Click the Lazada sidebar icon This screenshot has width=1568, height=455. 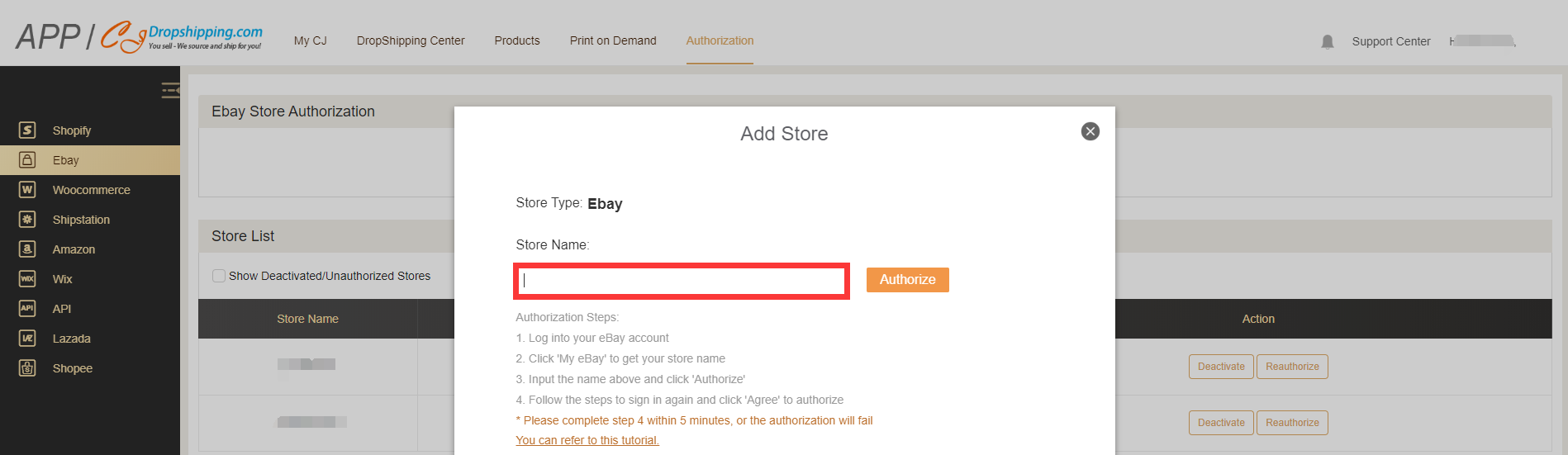click(27, 339)
